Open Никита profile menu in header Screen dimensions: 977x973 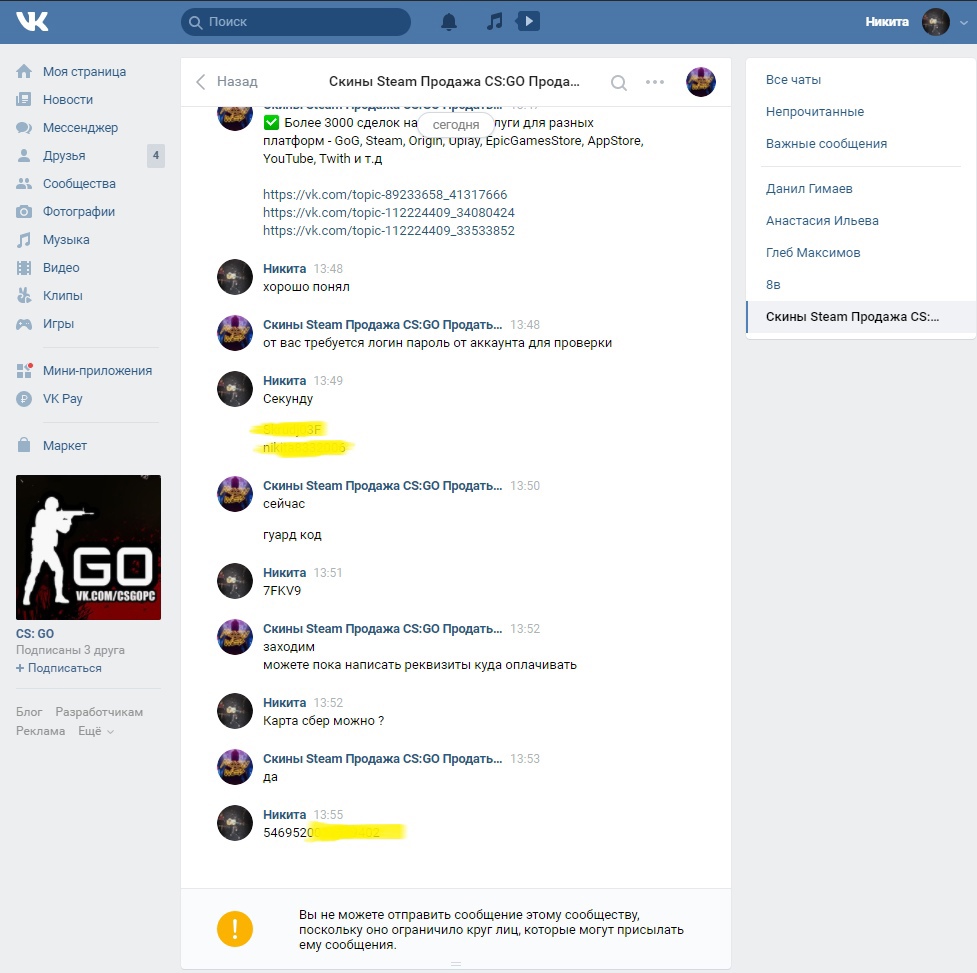tap(908, 22)
